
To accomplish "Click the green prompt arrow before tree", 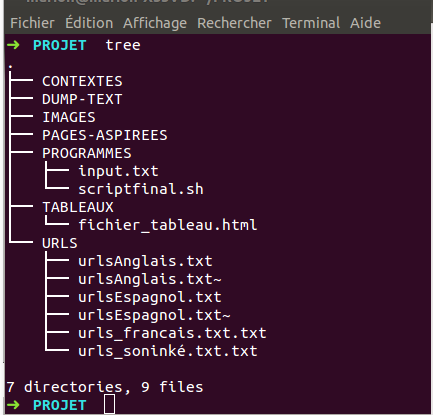I will 13,45.
